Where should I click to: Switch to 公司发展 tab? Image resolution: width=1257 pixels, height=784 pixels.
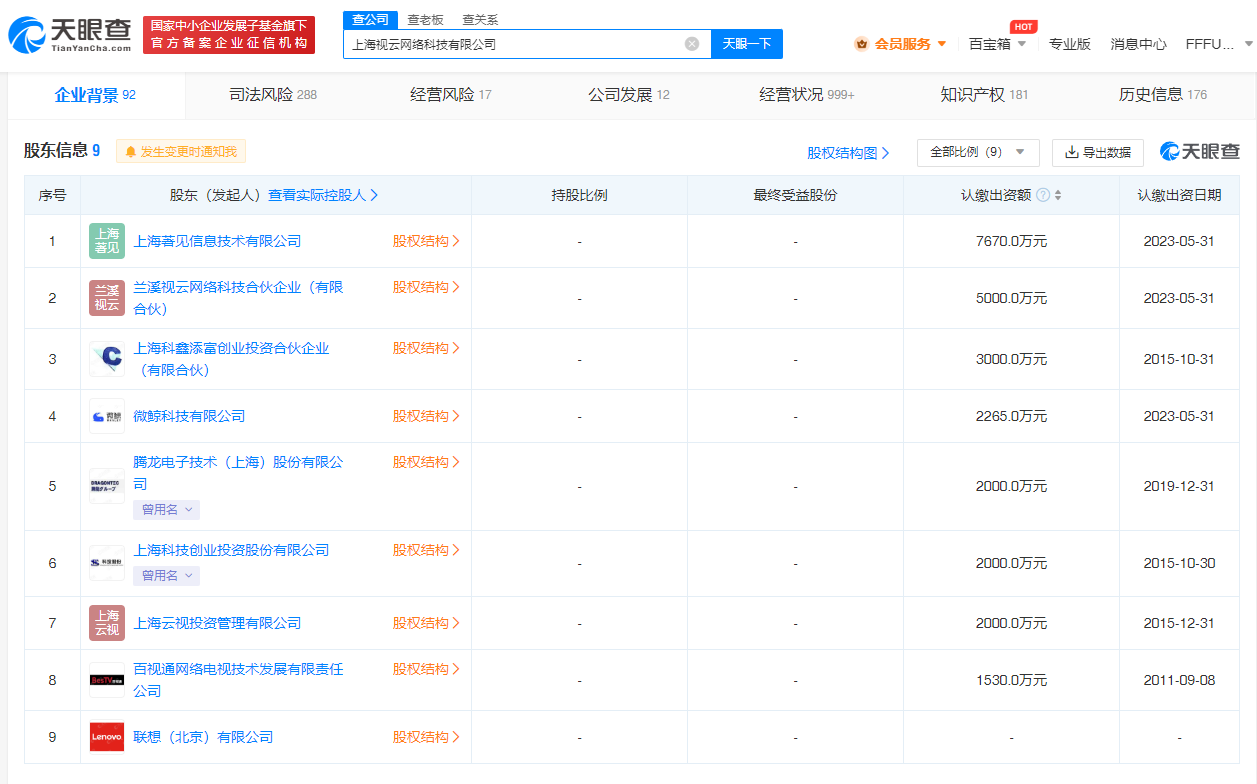(x=629, y=95)
